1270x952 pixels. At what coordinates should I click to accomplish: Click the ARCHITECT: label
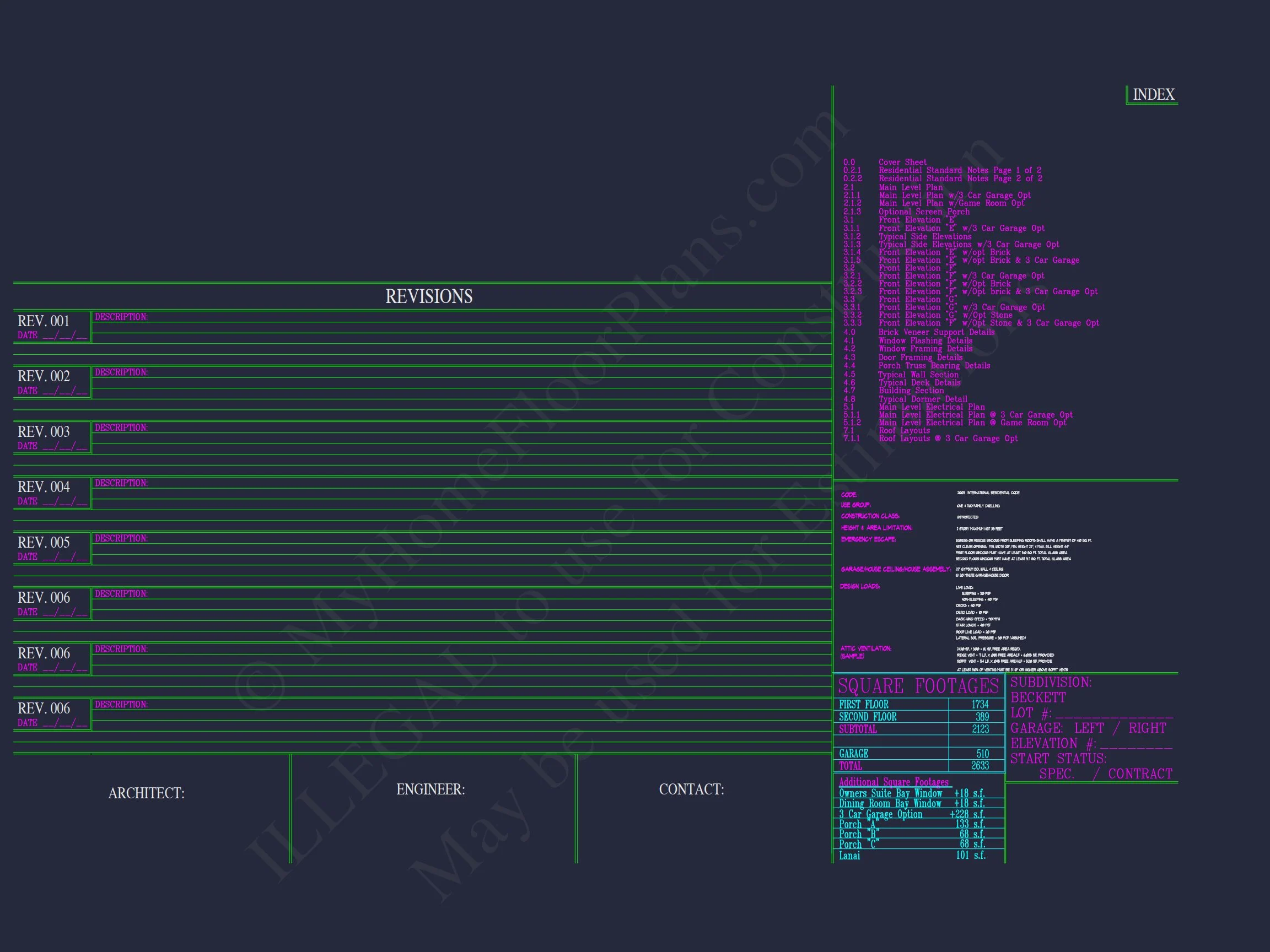(x=147, y=793)
